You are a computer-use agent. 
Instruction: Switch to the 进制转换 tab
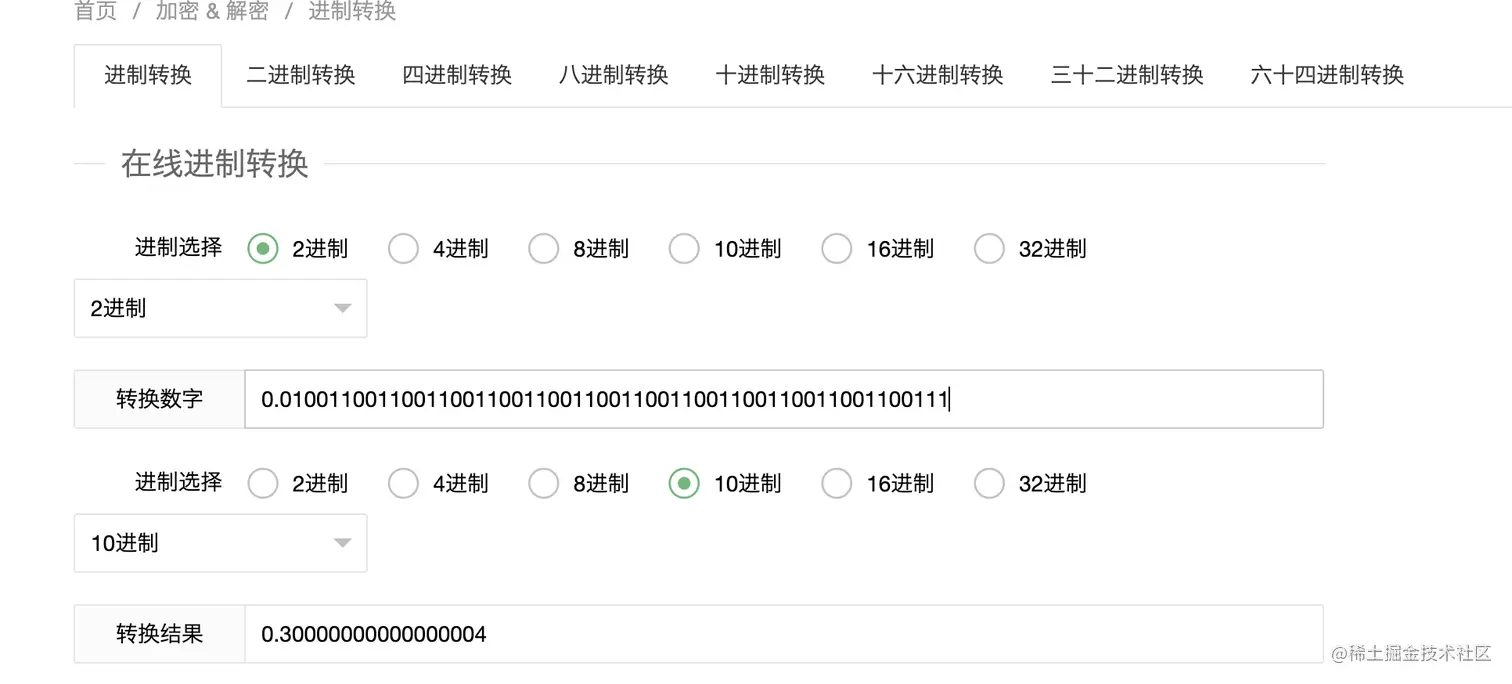pyautogui.click(x=148, y=75)
